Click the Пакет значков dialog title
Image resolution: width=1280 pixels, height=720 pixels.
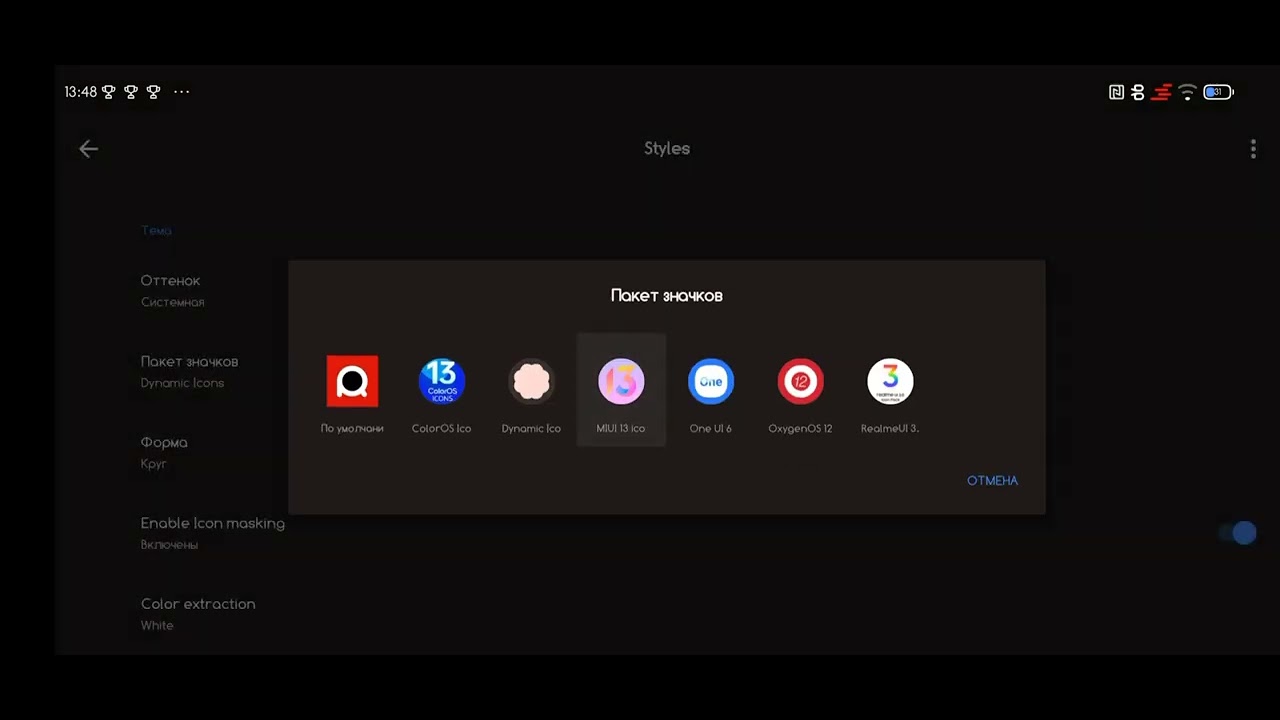(667, 296)
